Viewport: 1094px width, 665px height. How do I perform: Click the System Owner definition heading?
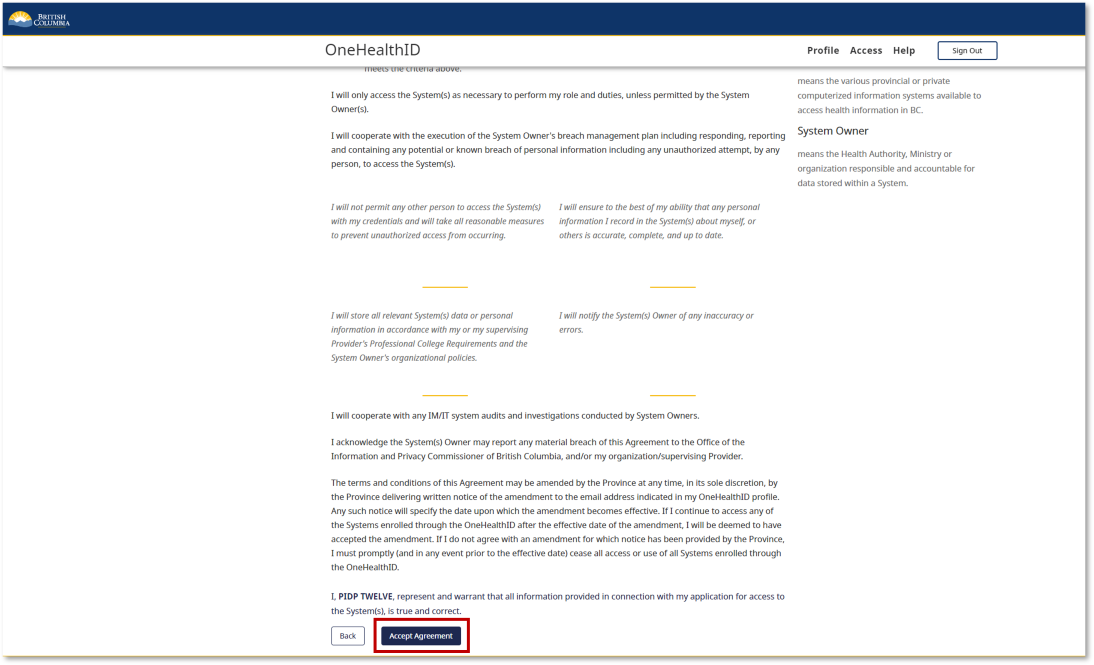[832, 131]
